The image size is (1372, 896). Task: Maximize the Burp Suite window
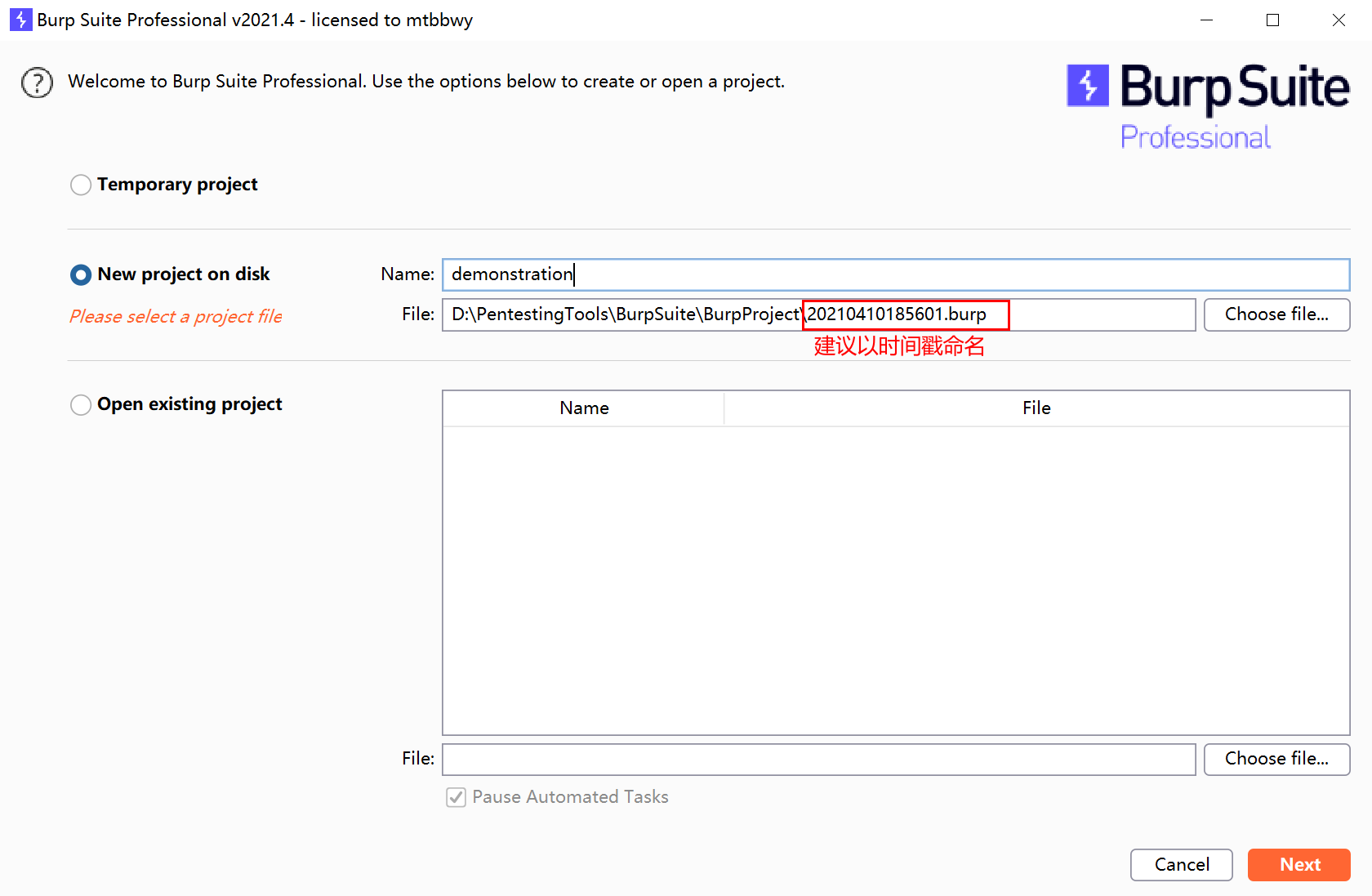coord(1272,20)
